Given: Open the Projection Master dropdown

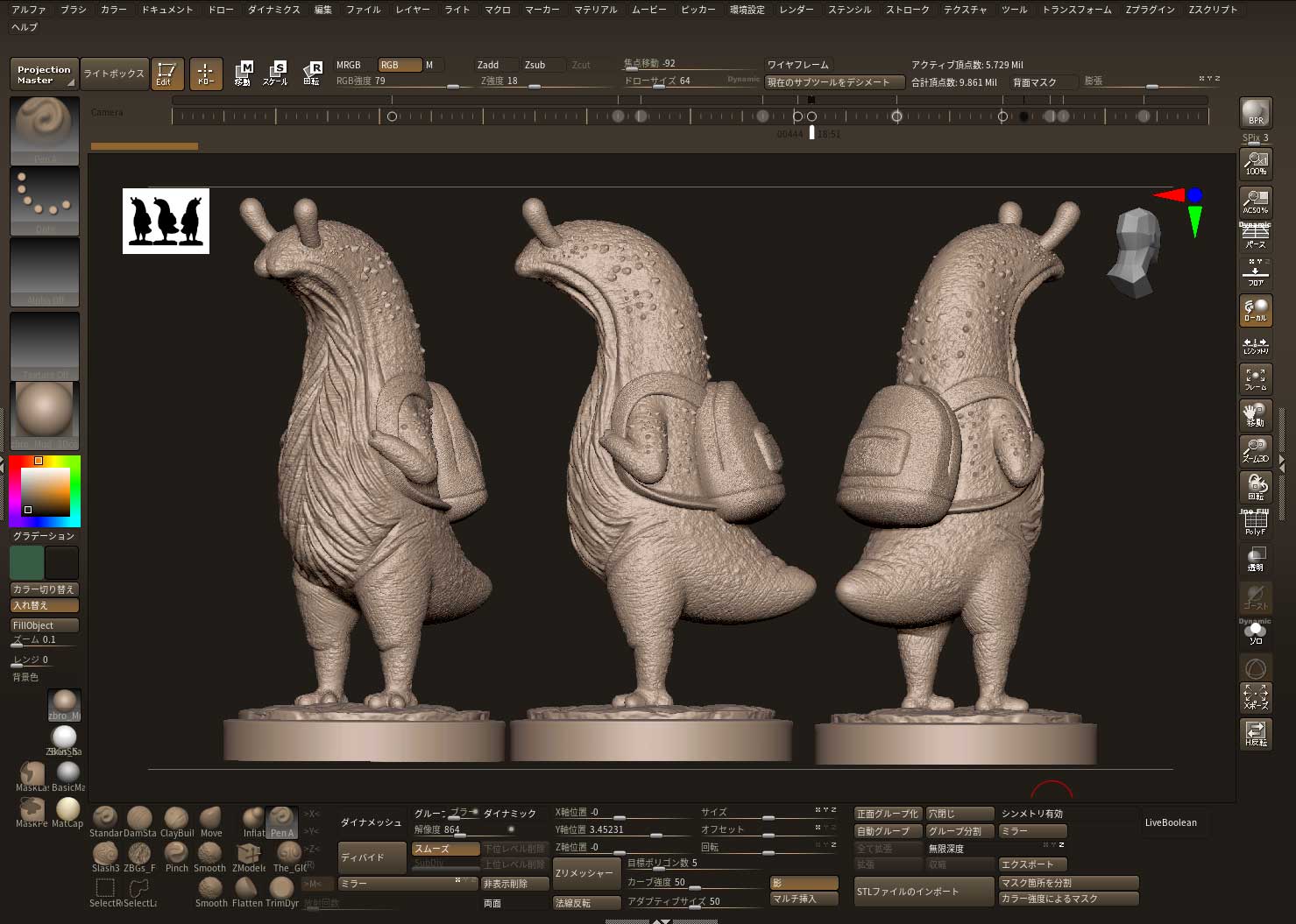Looking at the screenshot, I should point(44,74).
